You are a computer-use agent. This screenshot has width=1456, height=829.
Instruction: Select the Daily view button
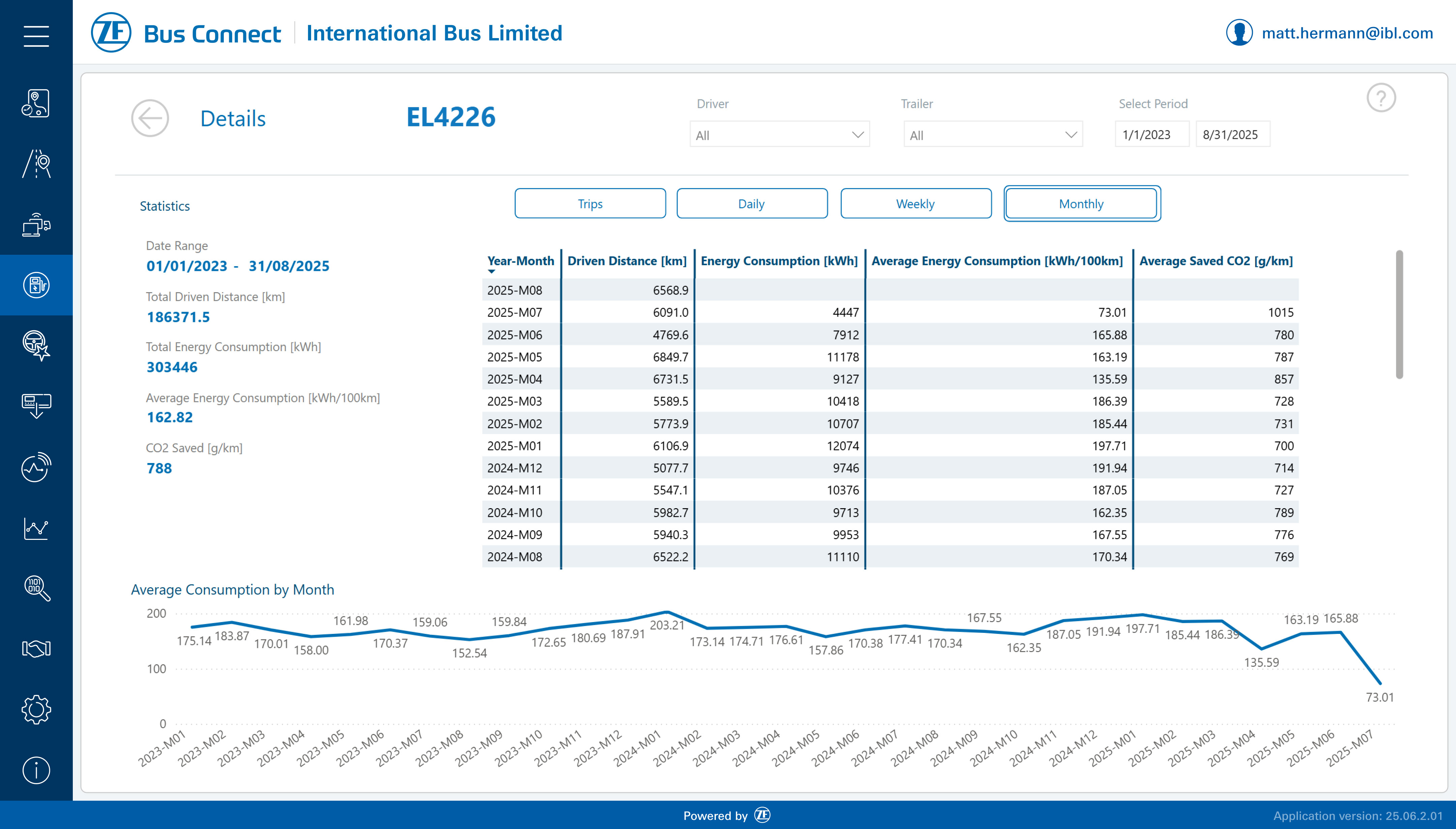[751, 204]
